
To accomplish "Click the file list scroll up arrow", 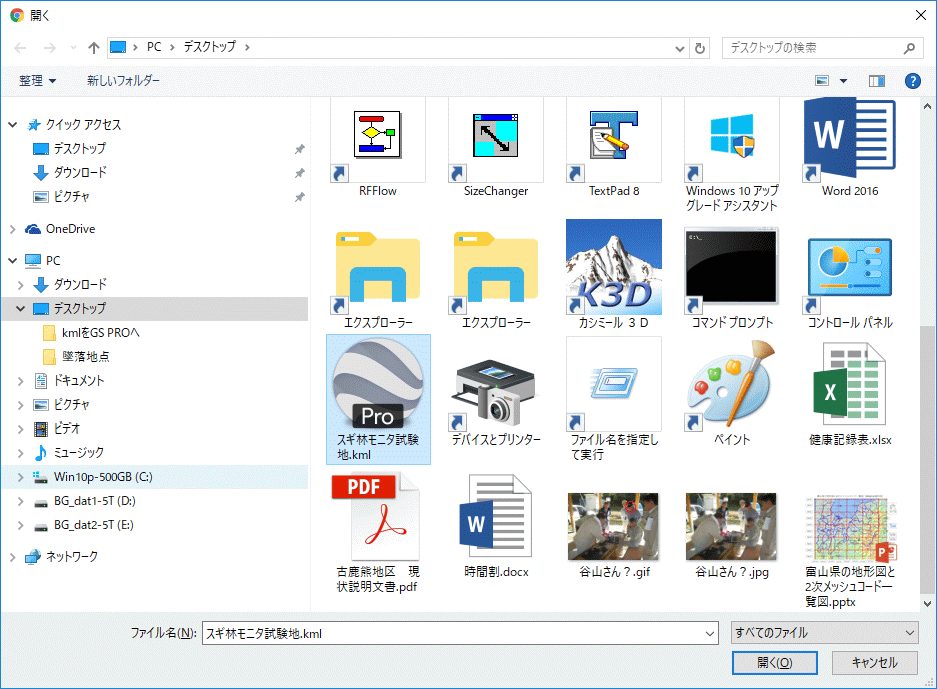I will (927, 106).
